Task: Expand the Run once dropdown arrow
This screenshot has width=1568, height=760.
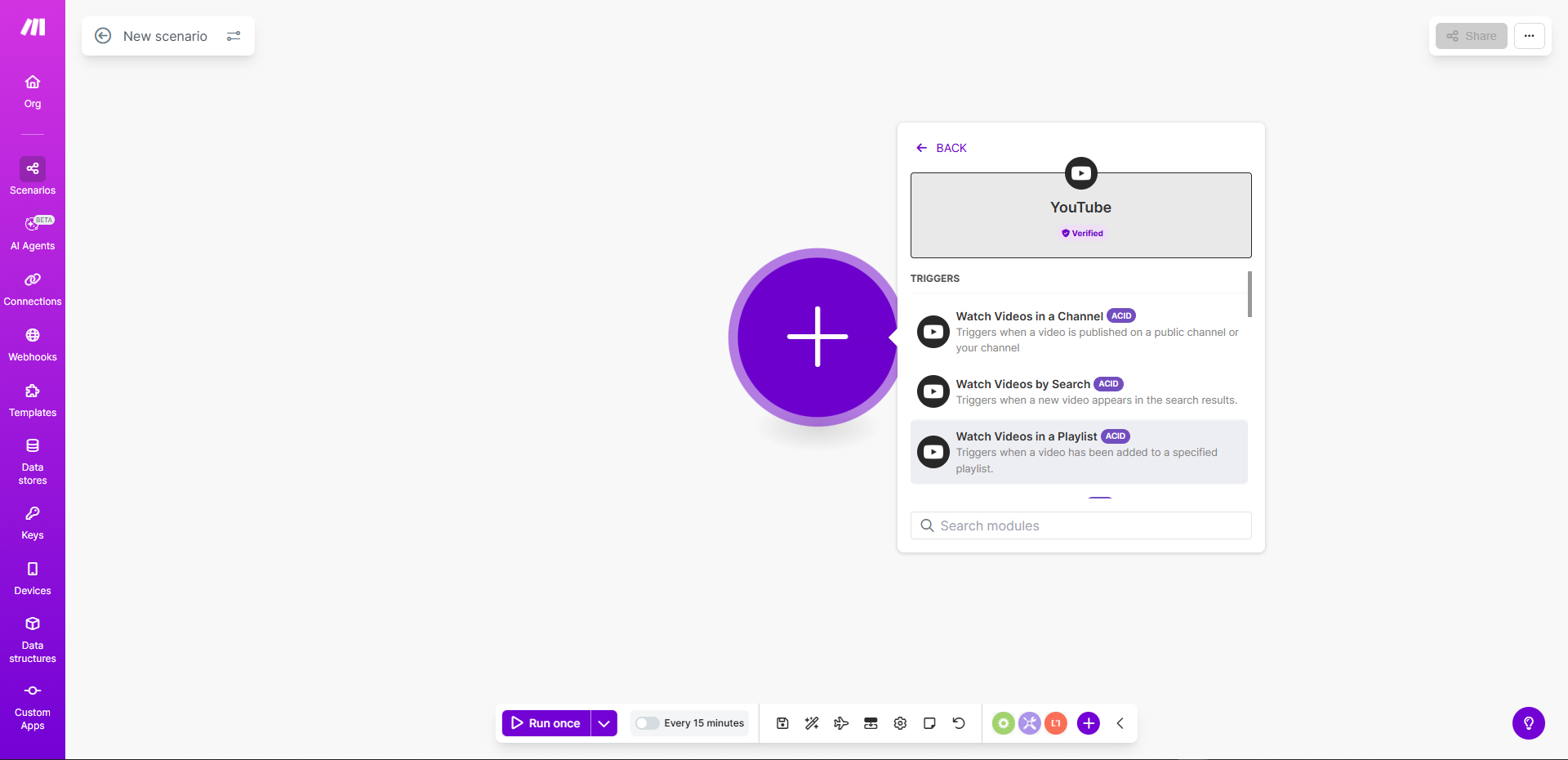Action: (604, 723)
